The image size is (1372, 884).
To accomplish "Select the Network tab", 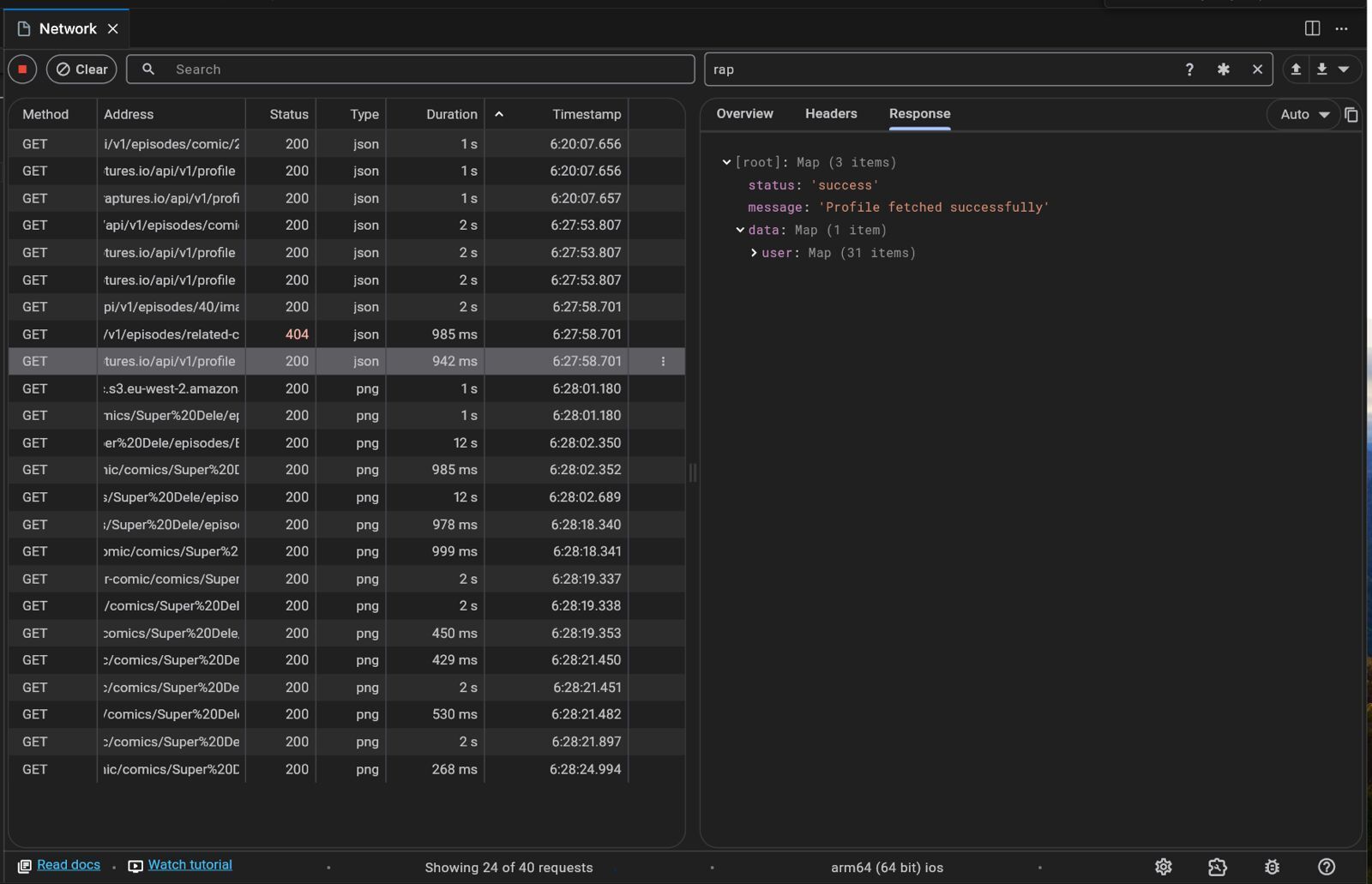I will [x=67, y=29].
